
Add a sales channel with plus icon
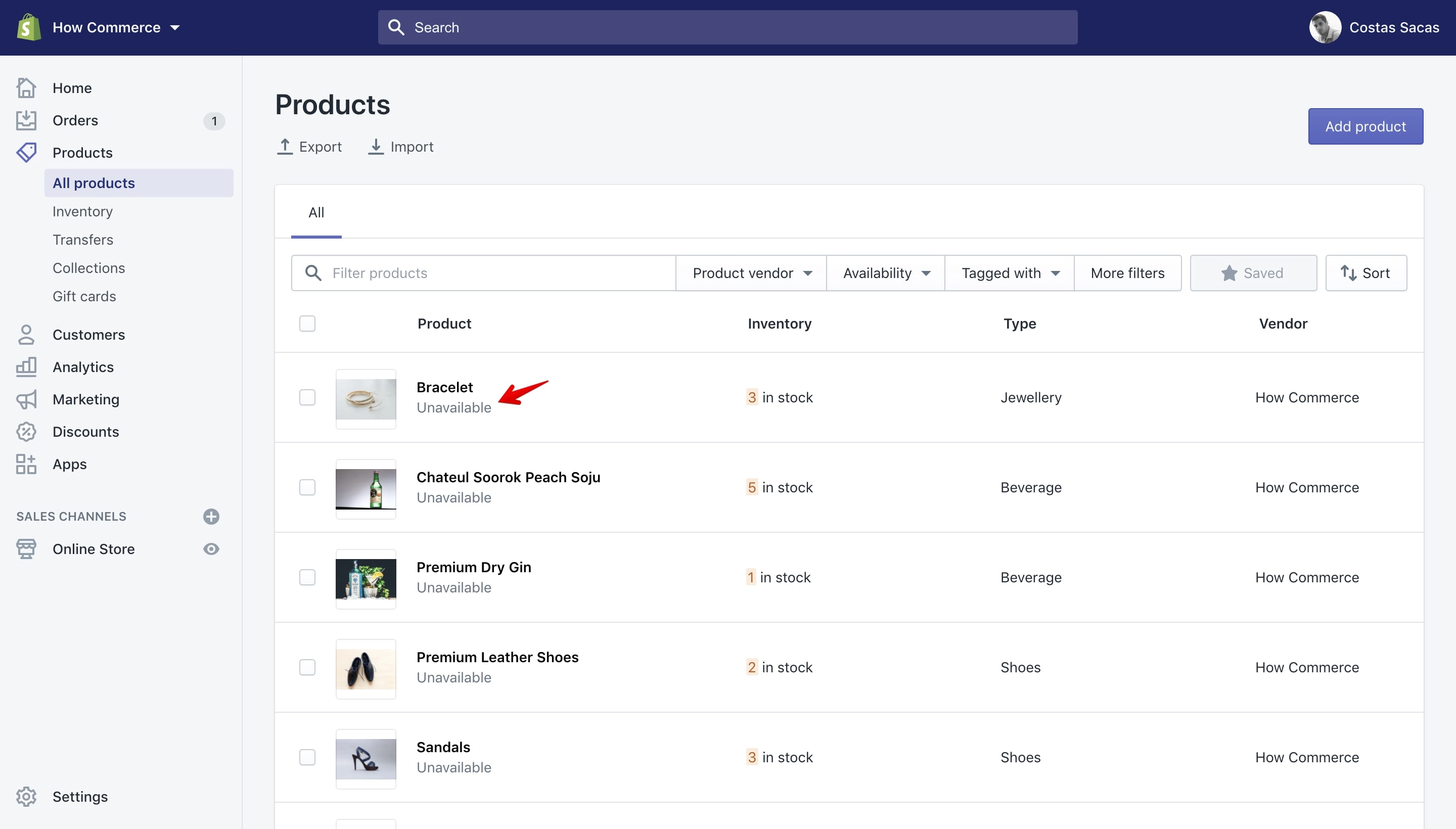tap(211, 517)
